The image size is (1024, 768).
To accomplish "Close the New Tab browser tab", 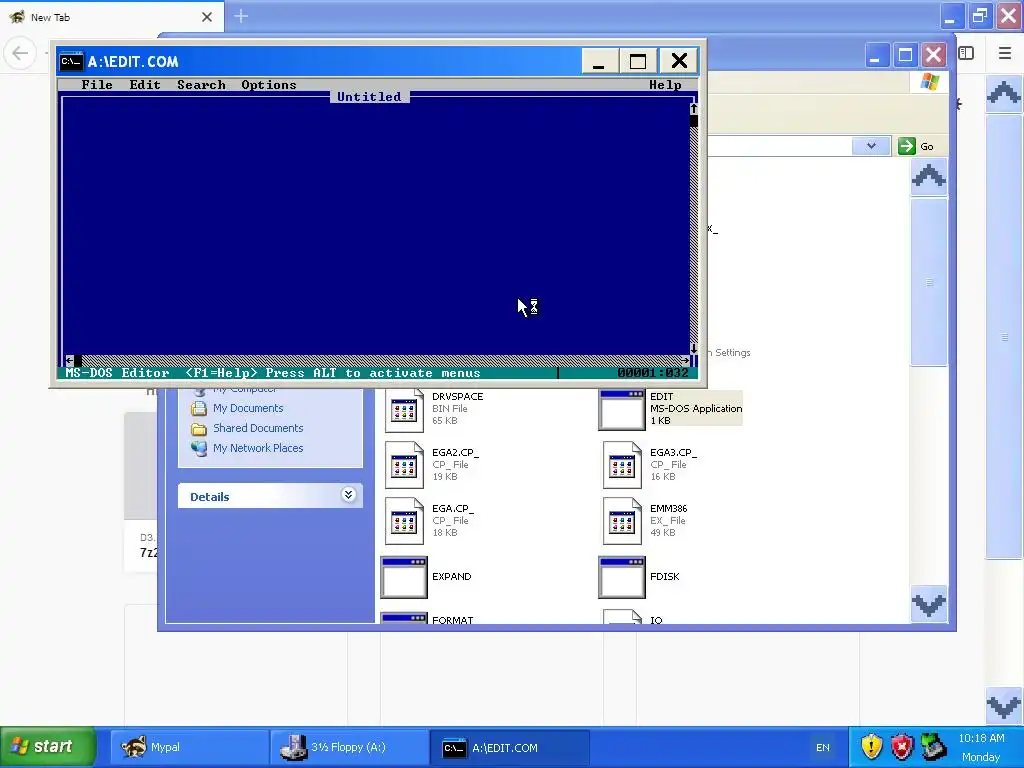I will [207, 17].
